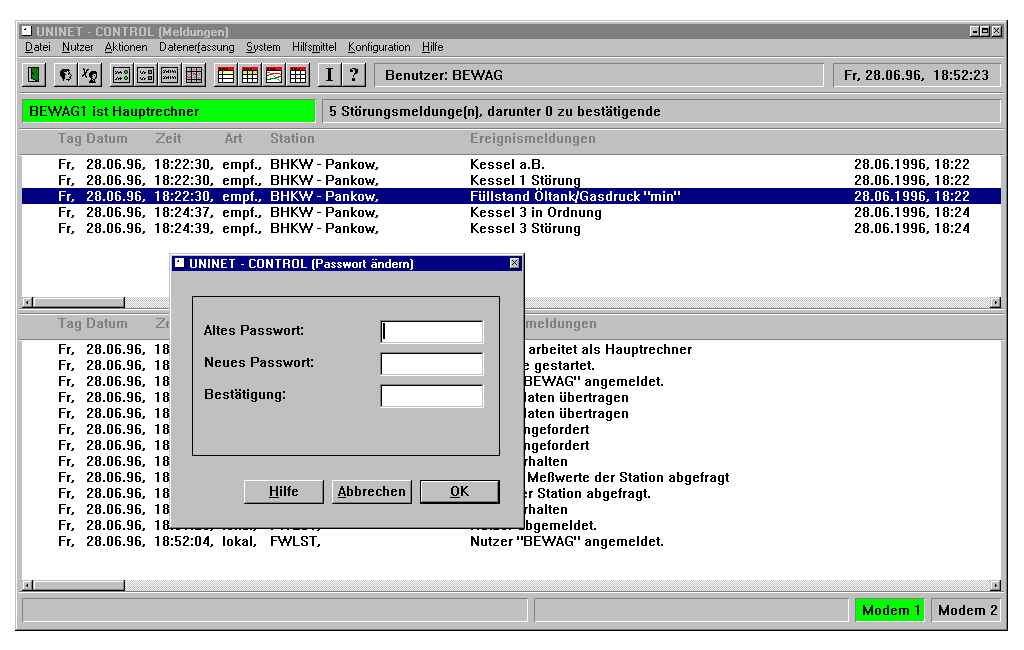Click left arrow of upper list scrollbar
The image size is (1024, 650).
click(x=27, y=302)
